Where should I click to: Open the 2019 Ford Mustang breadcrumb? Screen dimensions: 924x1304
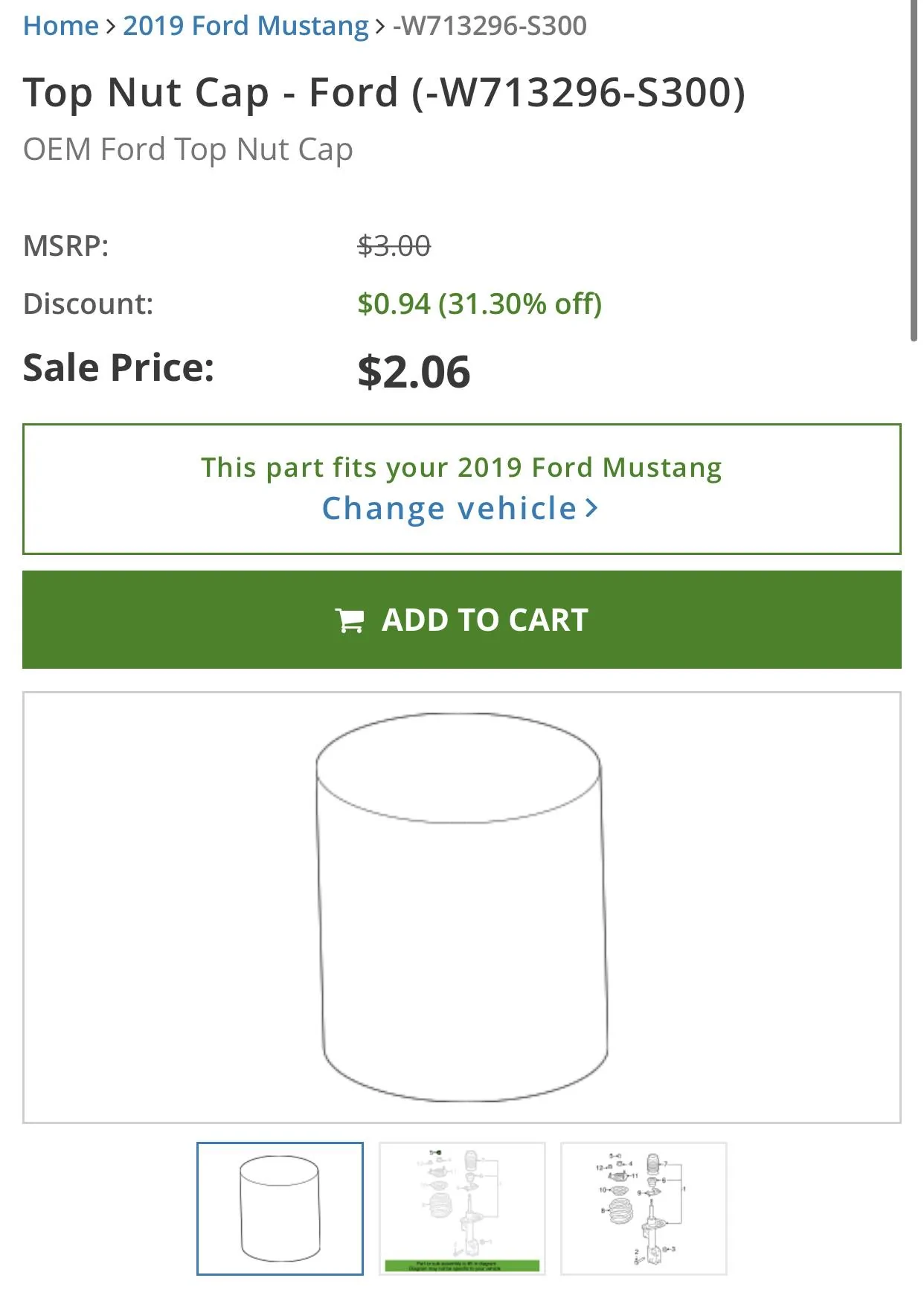tap(246, 26)
